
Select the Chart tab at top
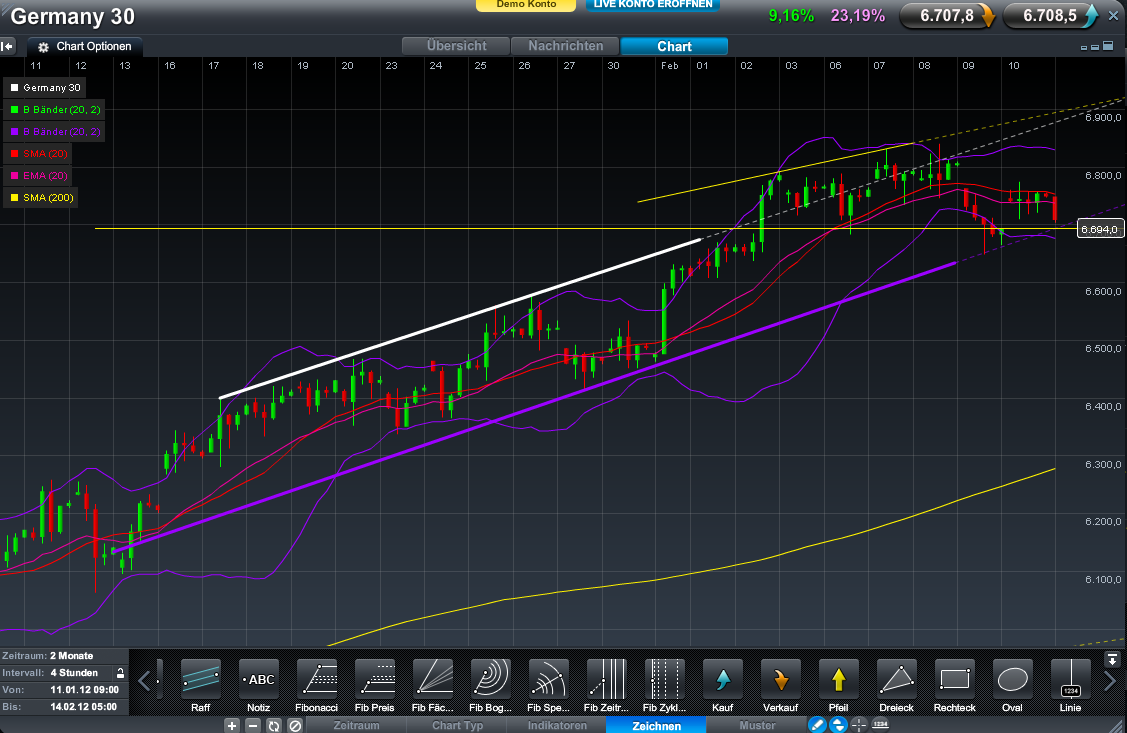674,46
